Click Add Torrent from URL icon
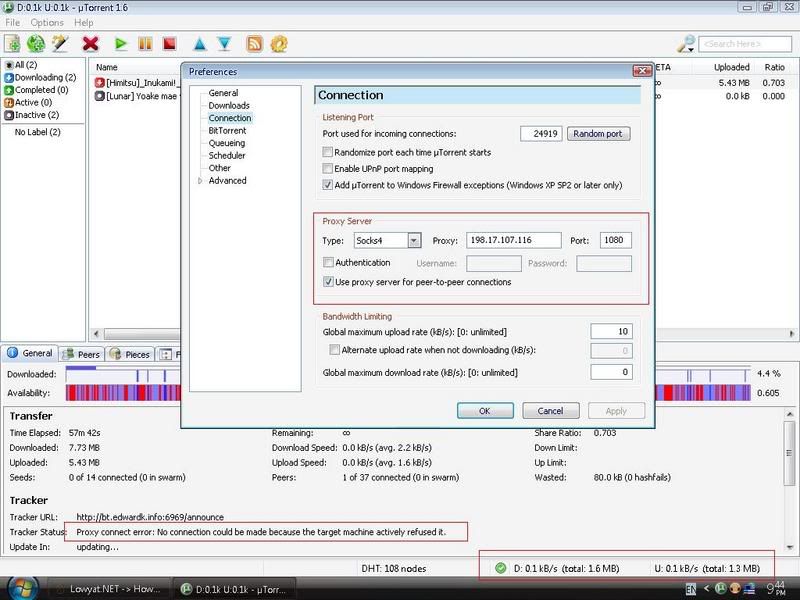Image resolution: width=800 pixels, height=600 pixels. (37, 44)
